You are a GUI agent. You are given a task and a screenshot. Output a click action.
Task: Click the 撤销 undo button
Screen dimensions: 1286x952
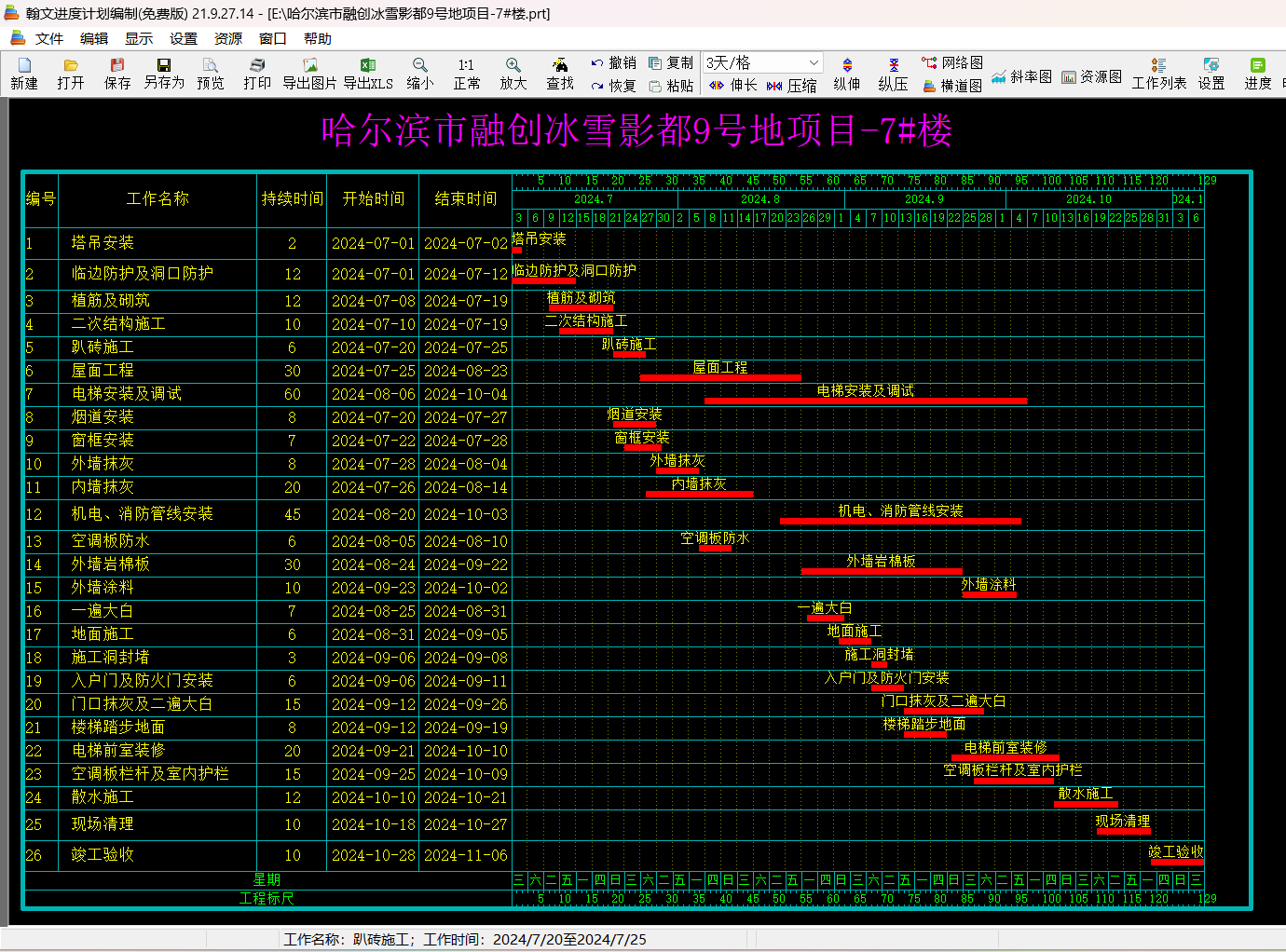[x=613, y=62]
